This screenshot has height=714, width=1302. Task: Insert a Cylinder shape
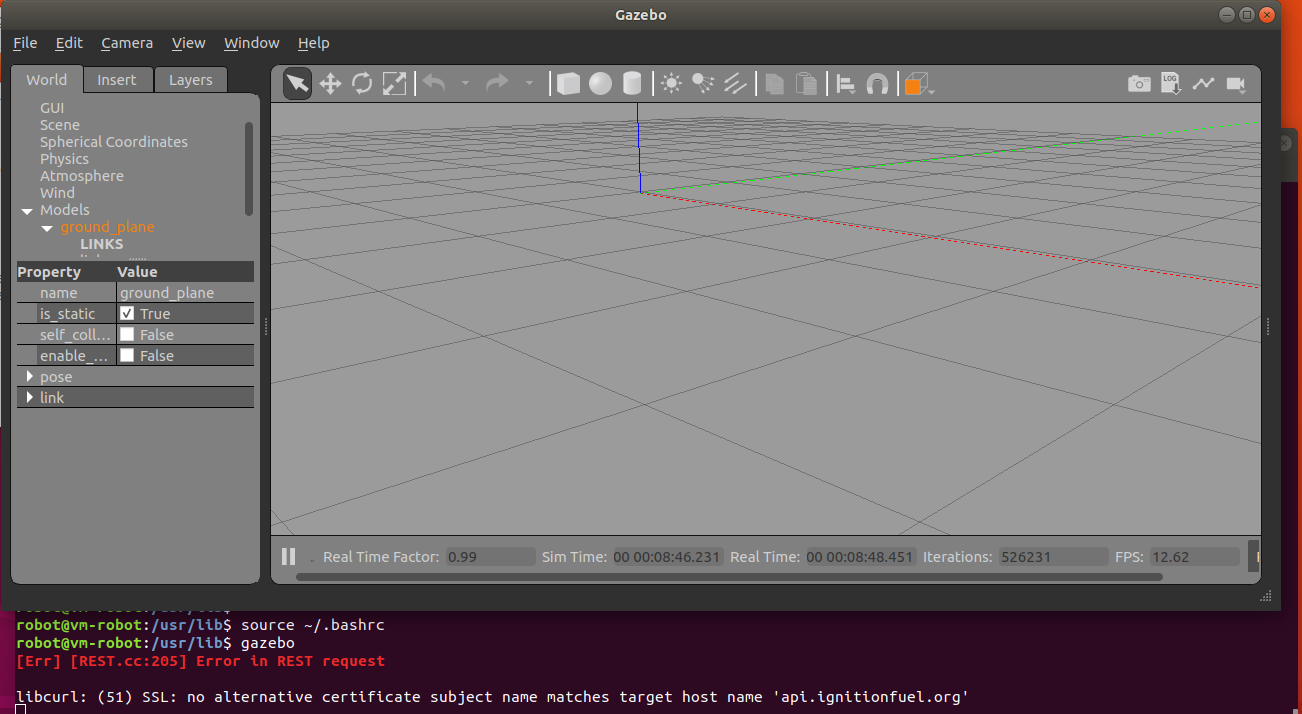point(632,84)
